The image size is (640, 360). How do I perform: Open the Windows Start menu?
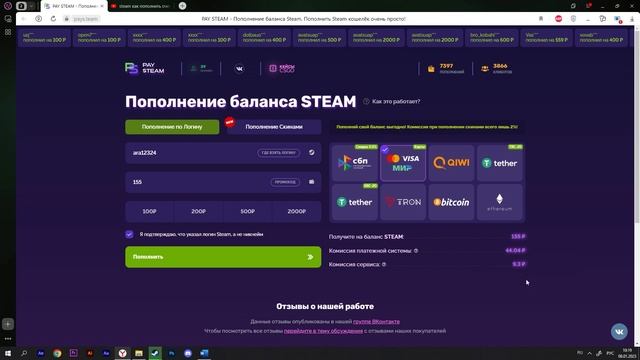tap(8, 353)
